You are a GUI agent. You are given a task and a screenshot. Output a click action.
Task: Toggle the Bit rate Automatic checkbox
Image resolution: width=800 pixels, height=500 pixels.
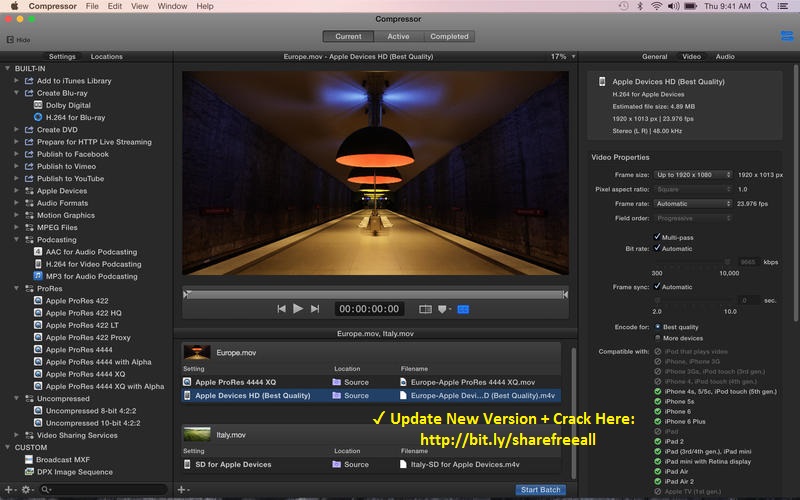(657, 248)
